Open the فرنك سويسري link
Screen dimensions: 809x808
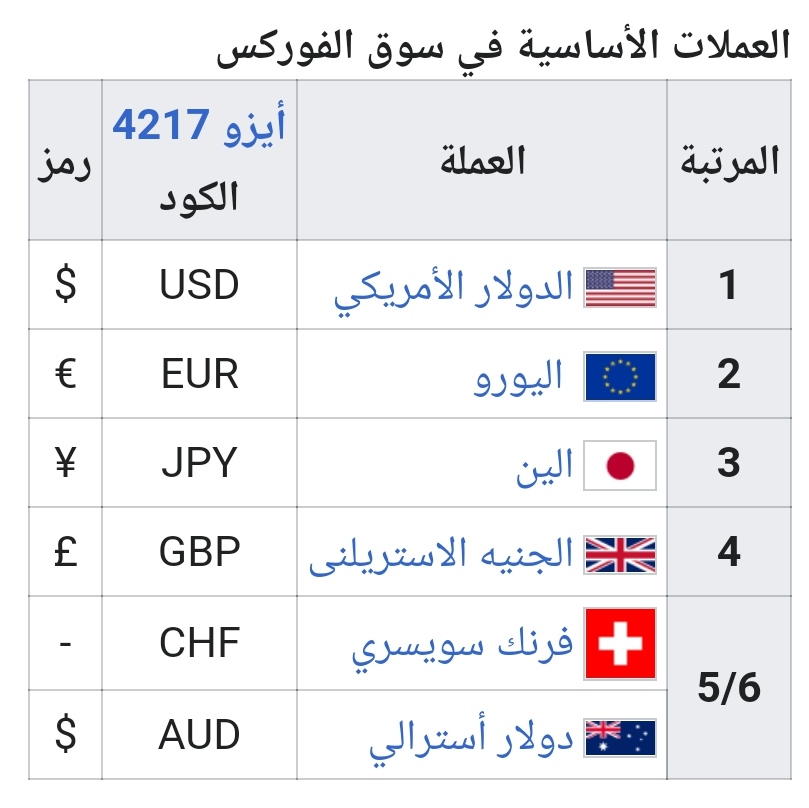[x=462, y=645]
